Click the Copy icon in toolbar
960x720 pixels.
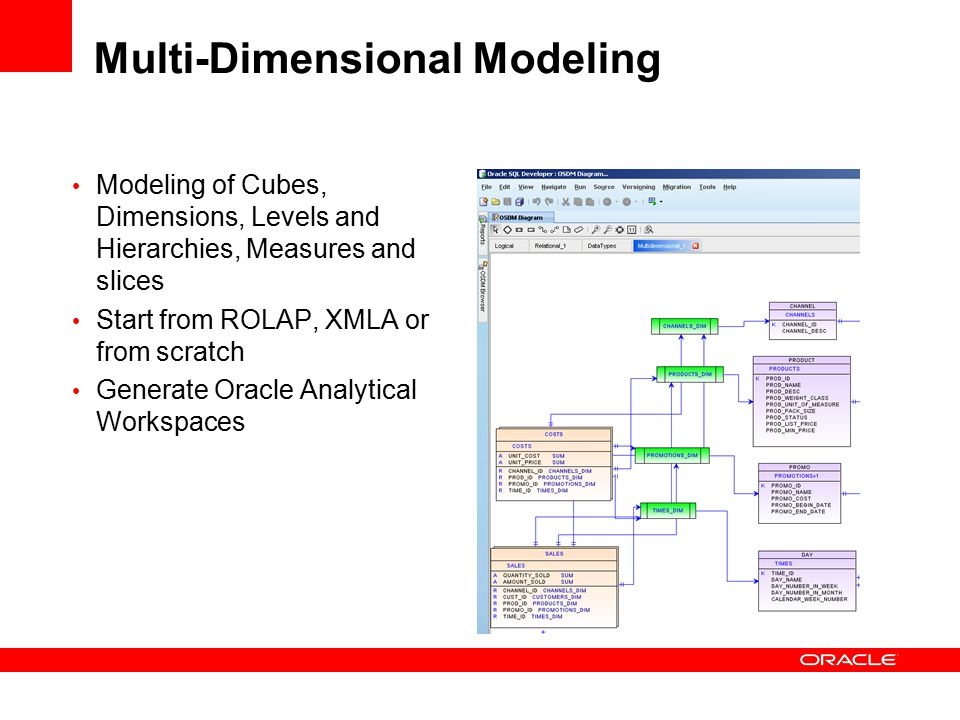[x=578, y=201]
